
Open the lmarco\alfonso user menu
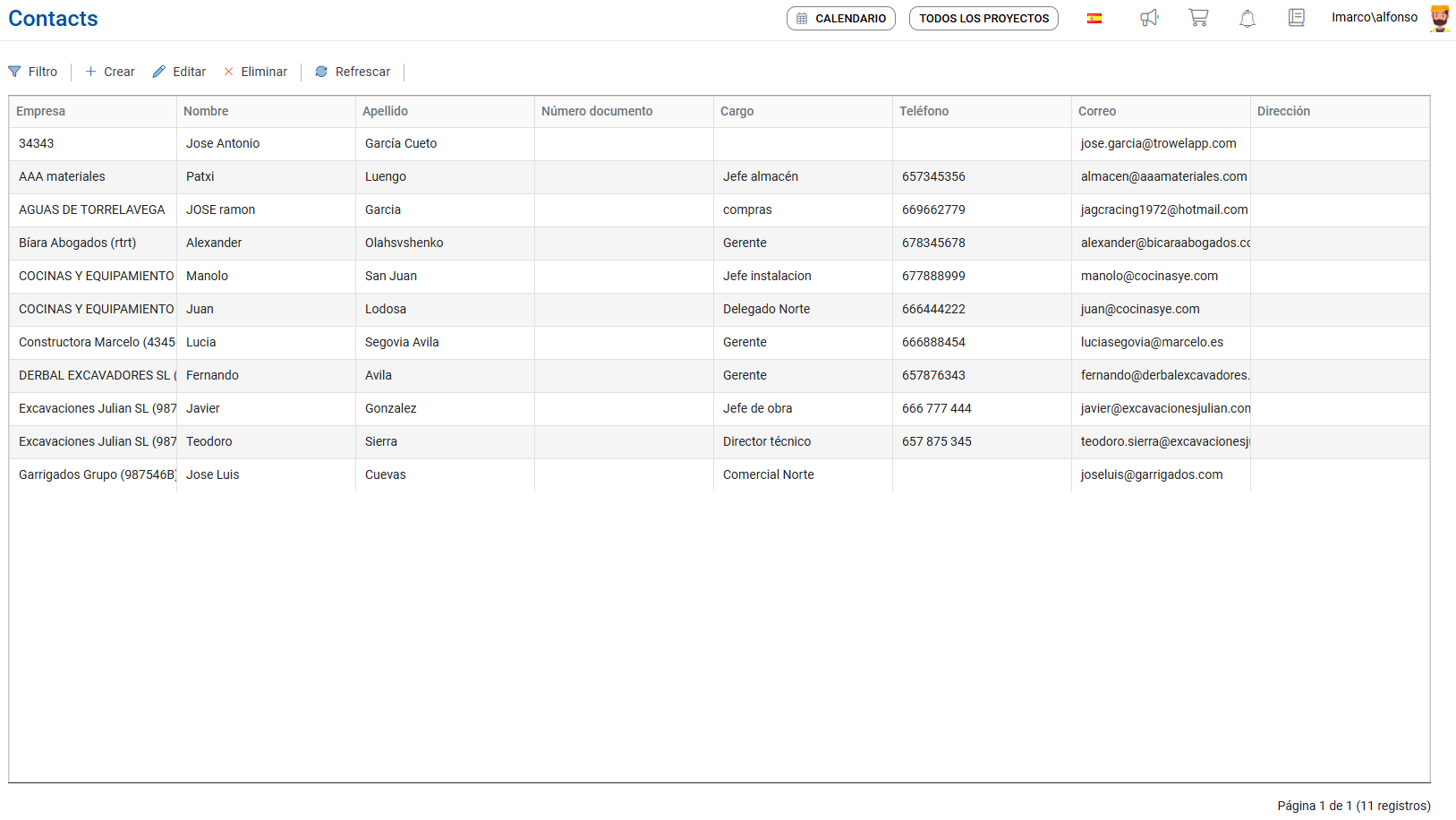1375,17
